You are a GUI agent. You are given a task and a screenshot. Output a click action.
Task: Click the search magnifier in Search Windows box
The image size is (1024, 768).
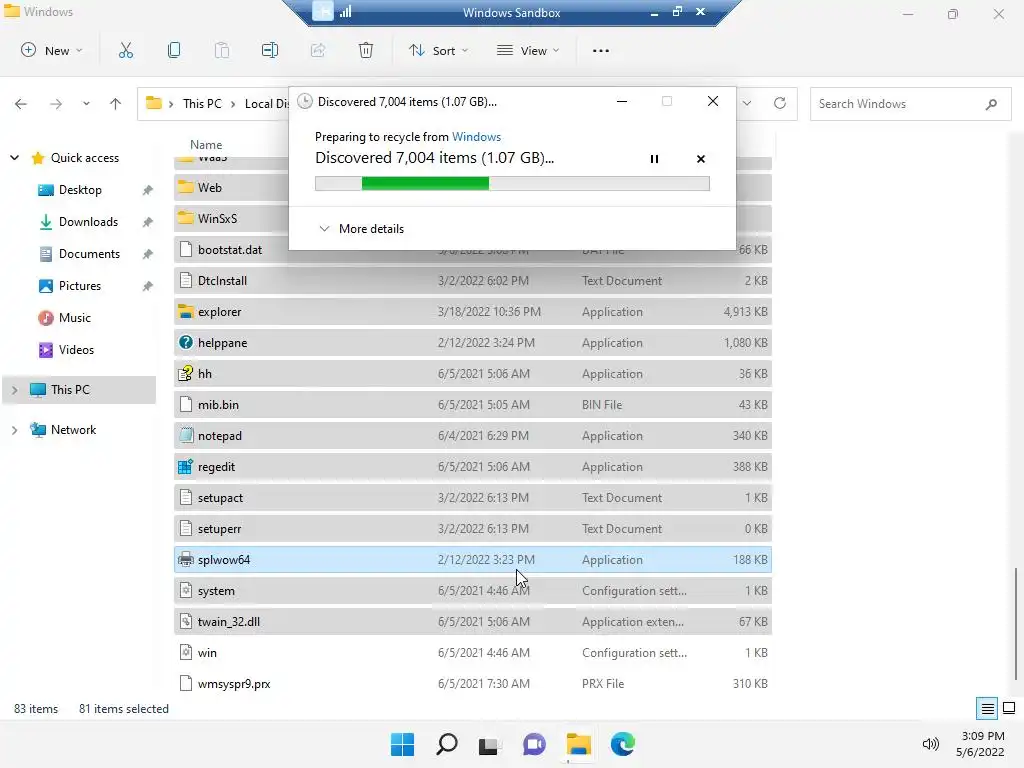(x=991, y=104)
